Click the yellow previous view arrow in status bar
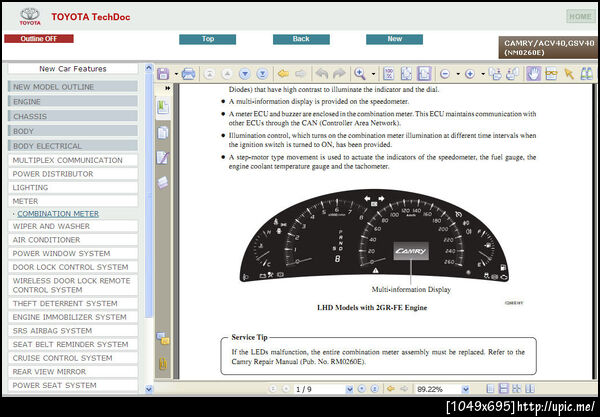This screenshot has width=600, height=417. [391, 389]
